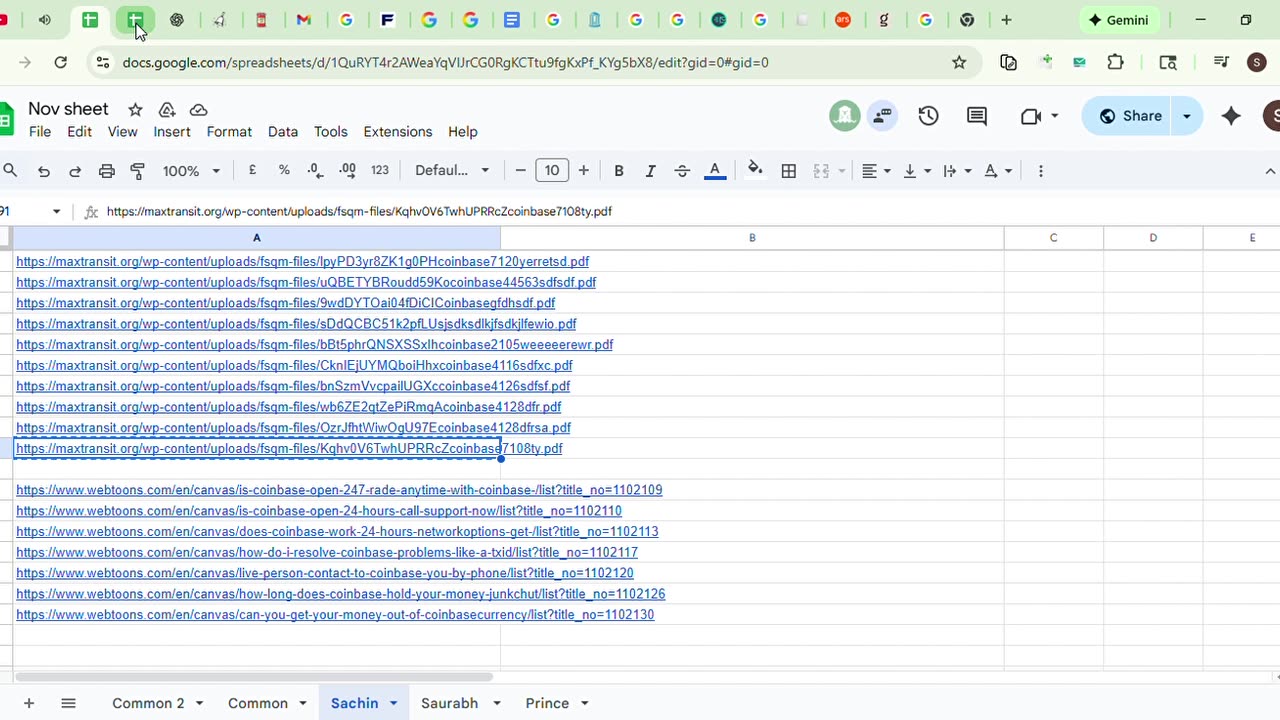Check the cloud save status icon
The image size is (1280, 720).
[198, 109]
